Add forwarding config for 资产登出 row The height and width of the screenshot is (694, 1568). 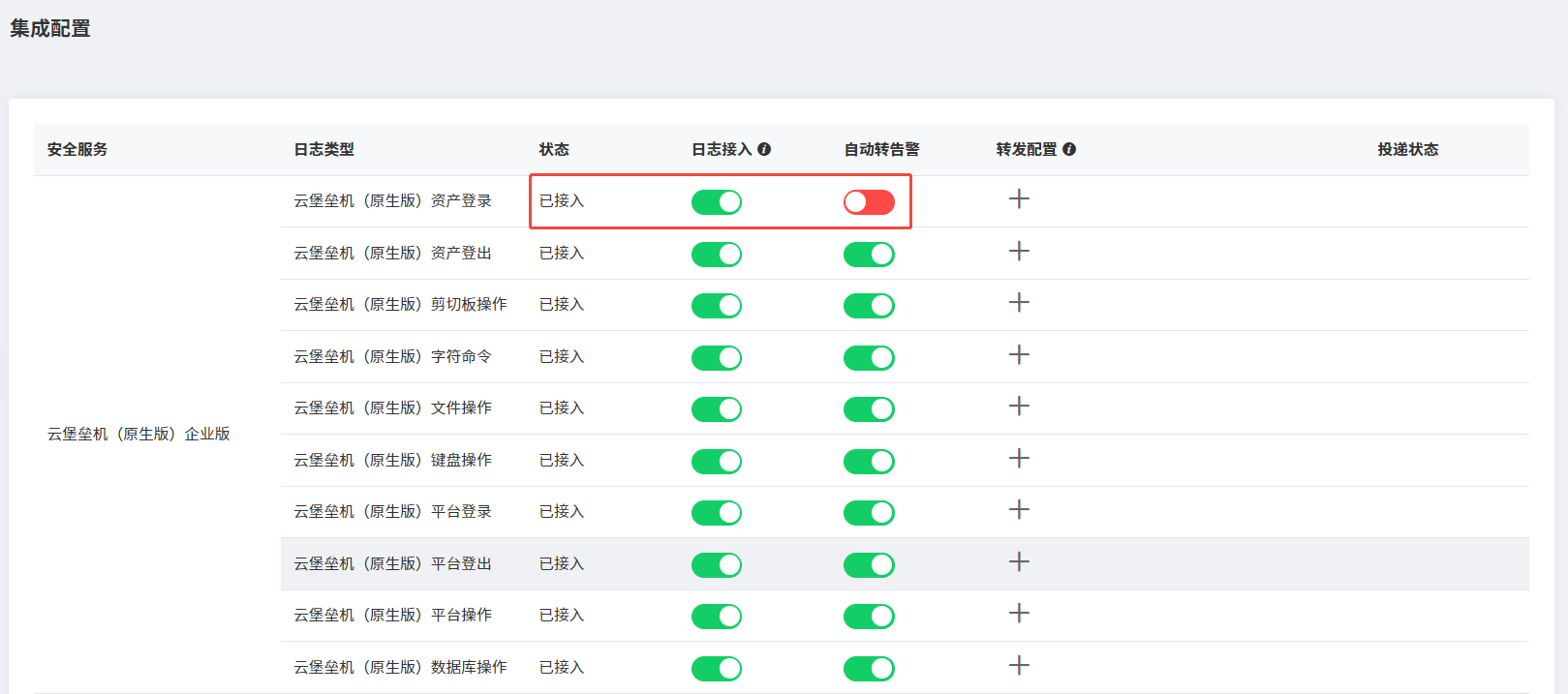pyautogui.click(x=1019, y=252)
